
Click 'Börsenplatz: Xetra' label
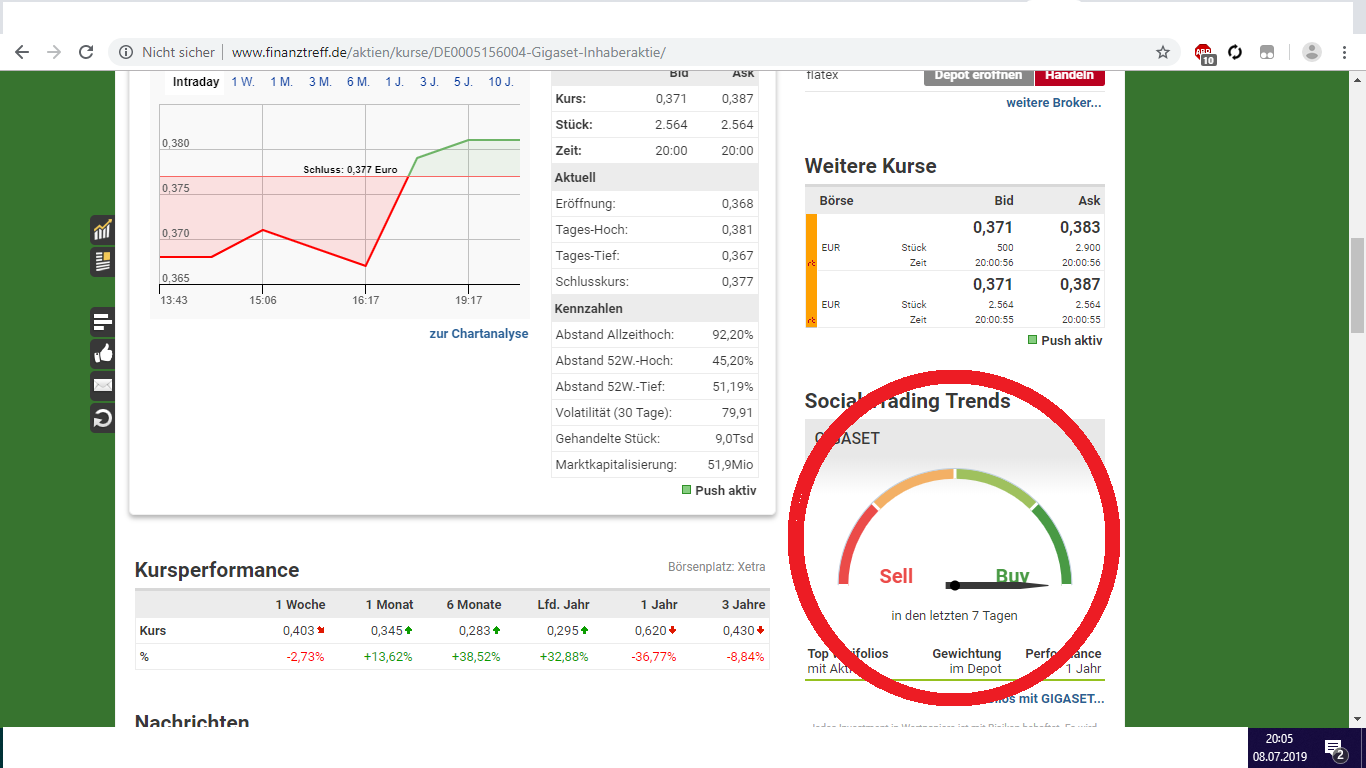pos(717,567)
